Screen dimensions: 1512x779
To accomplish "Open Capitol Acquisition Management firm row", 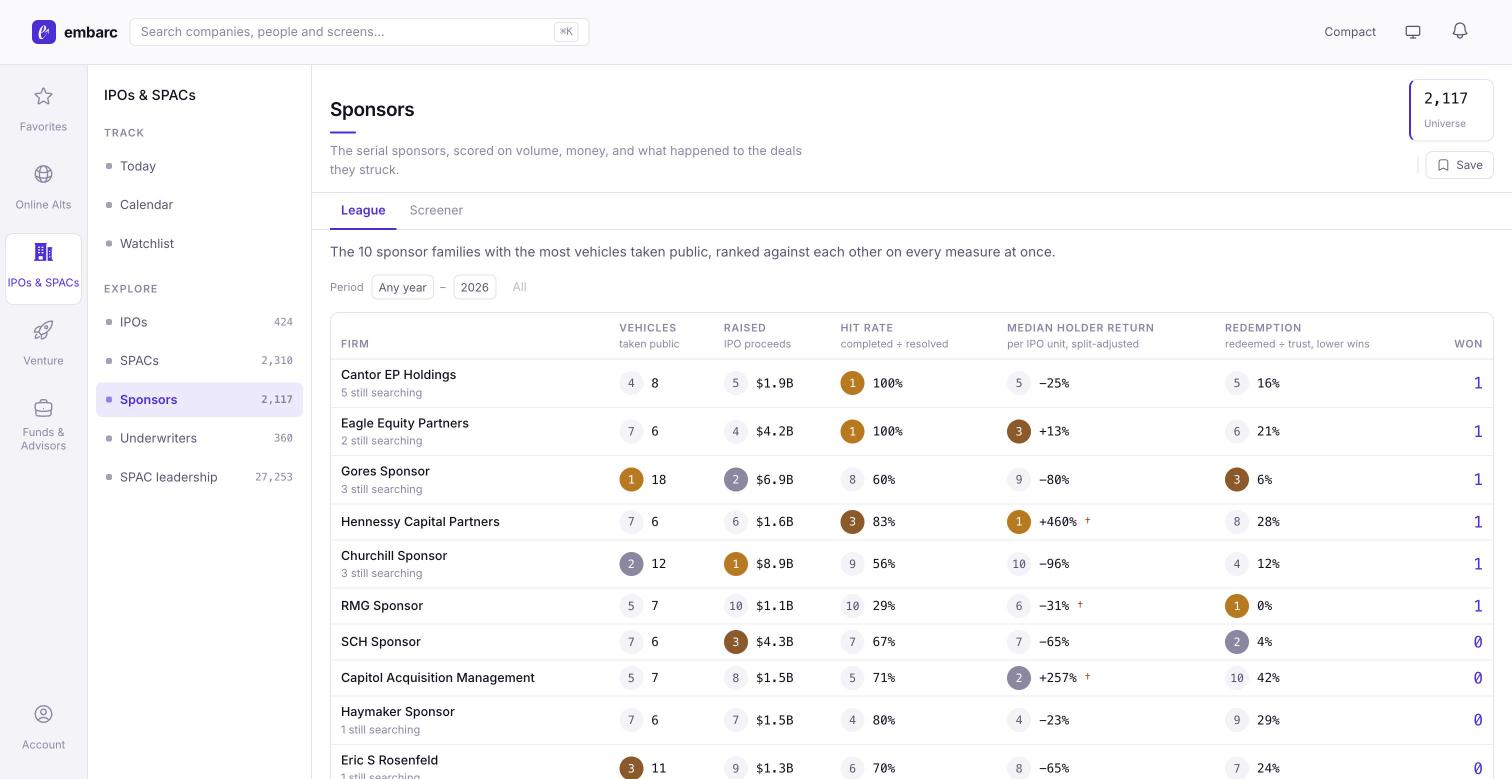I will [911, 678].
